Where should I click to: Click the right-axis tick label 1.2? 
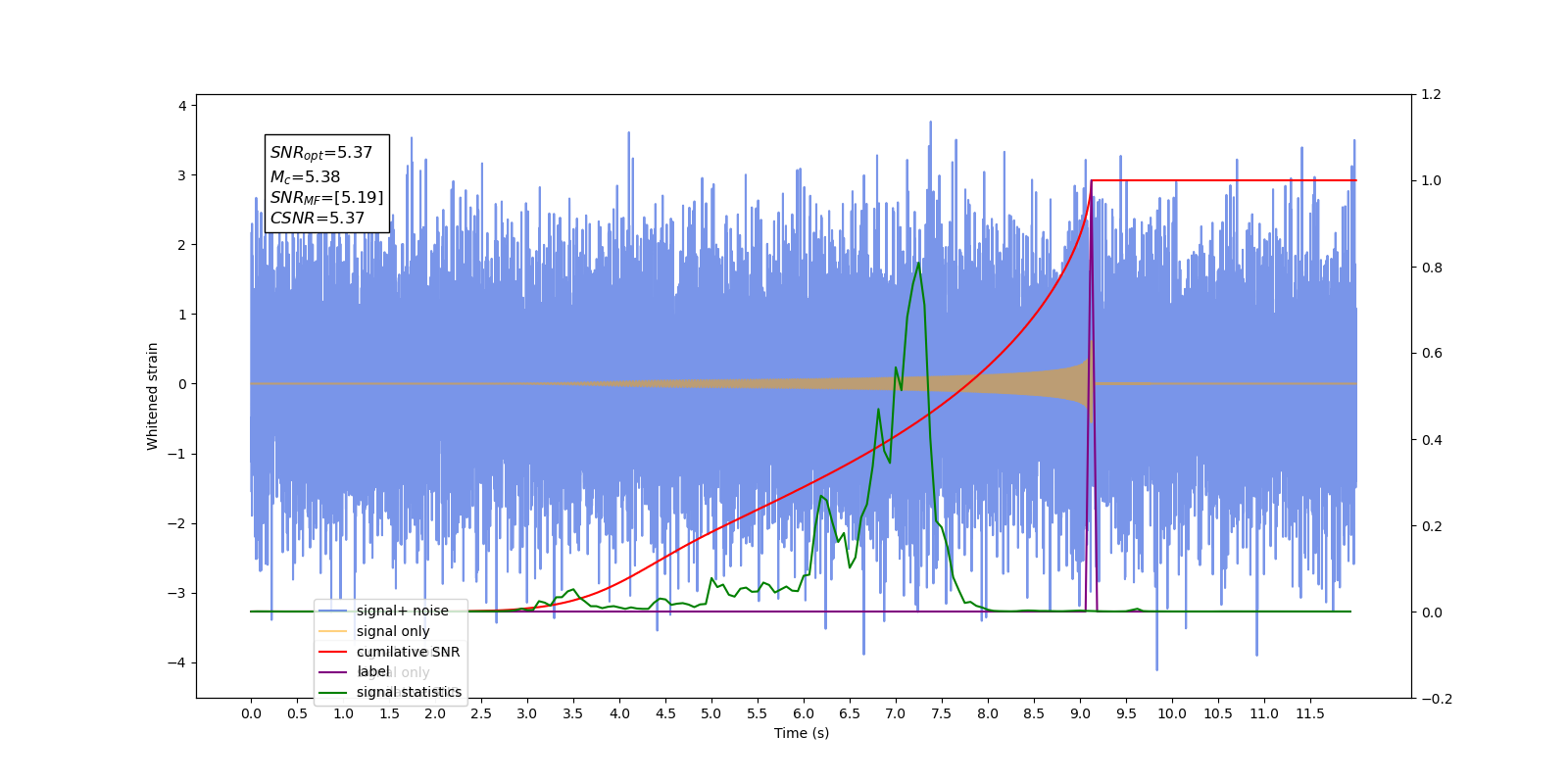pos(1432,95)
